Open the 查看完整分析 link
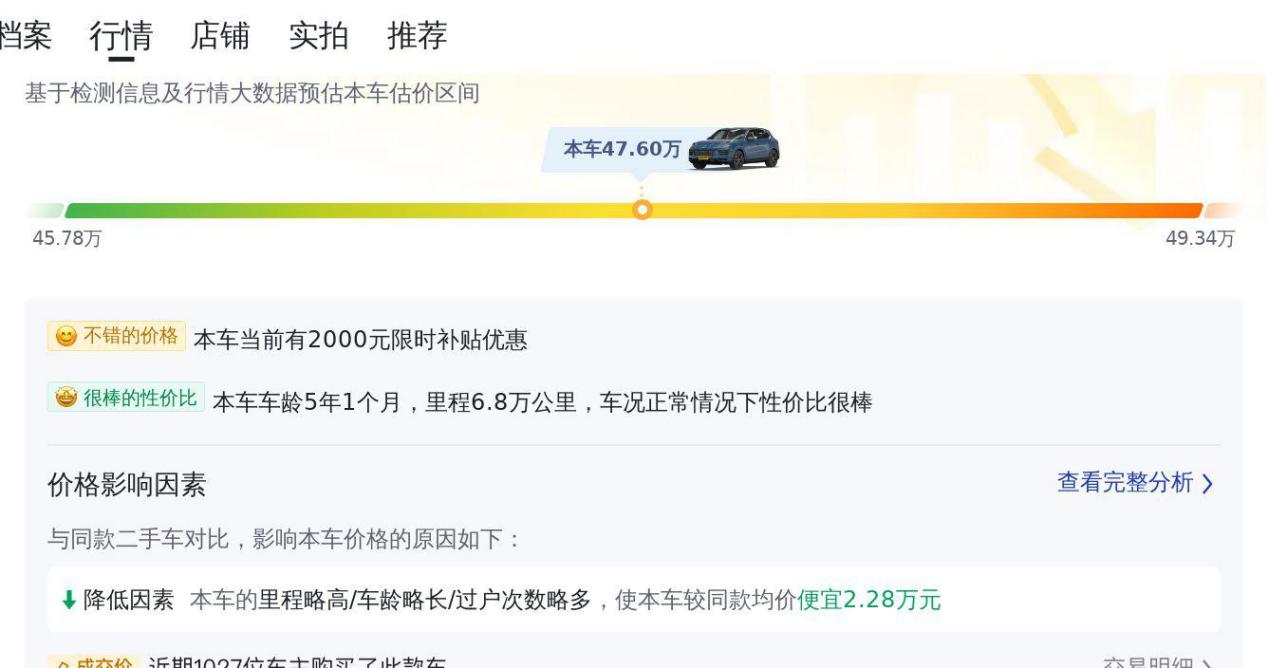Screen dimensions: 1268x668 1125,483
